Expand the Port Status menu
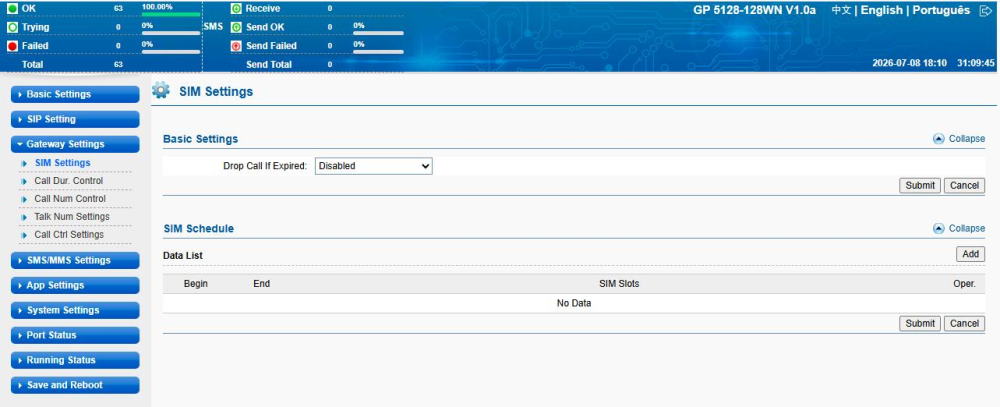 (x=75, y=335)
